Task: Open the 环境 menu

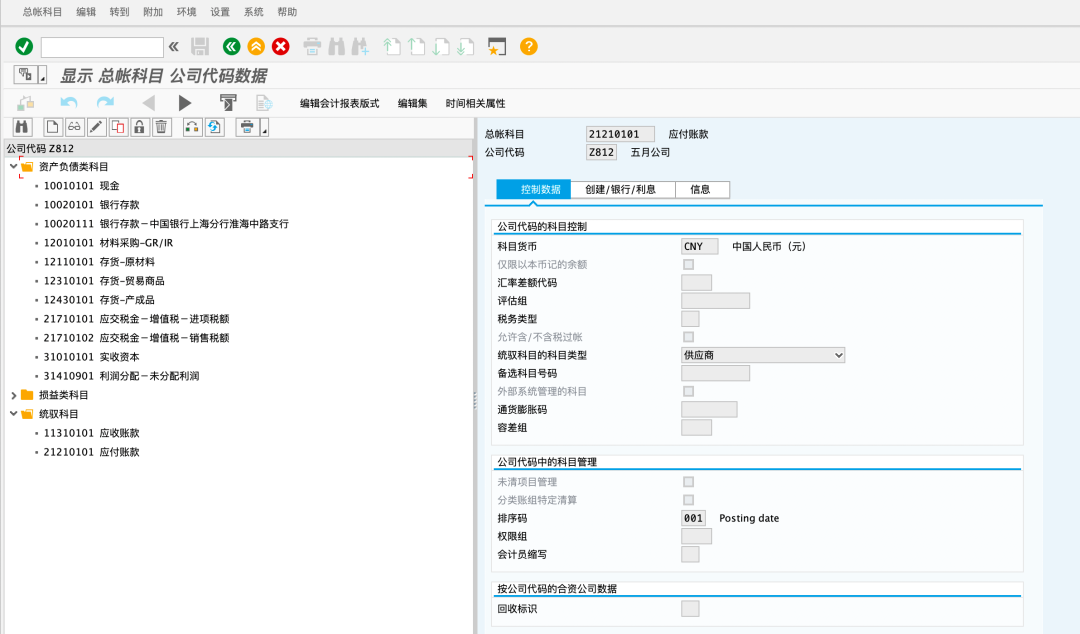Action: click(x=186, y=12)
